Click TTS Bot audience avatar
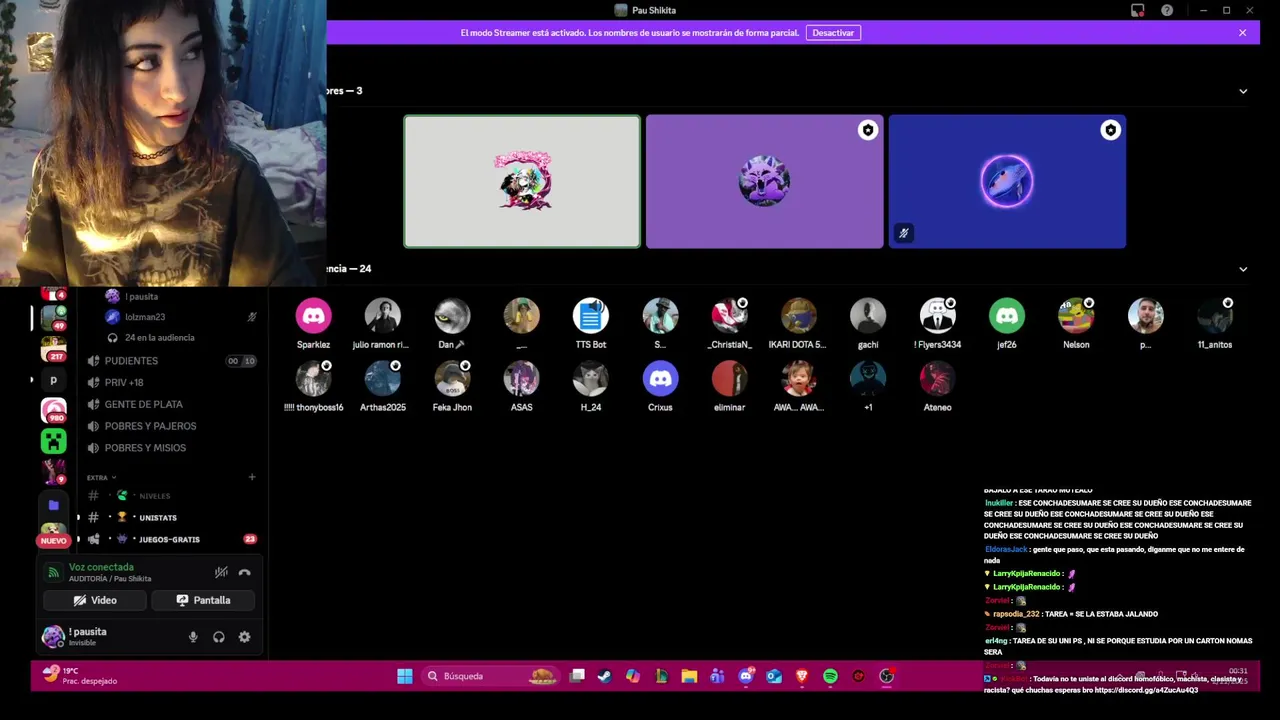 tap(591, 316)
